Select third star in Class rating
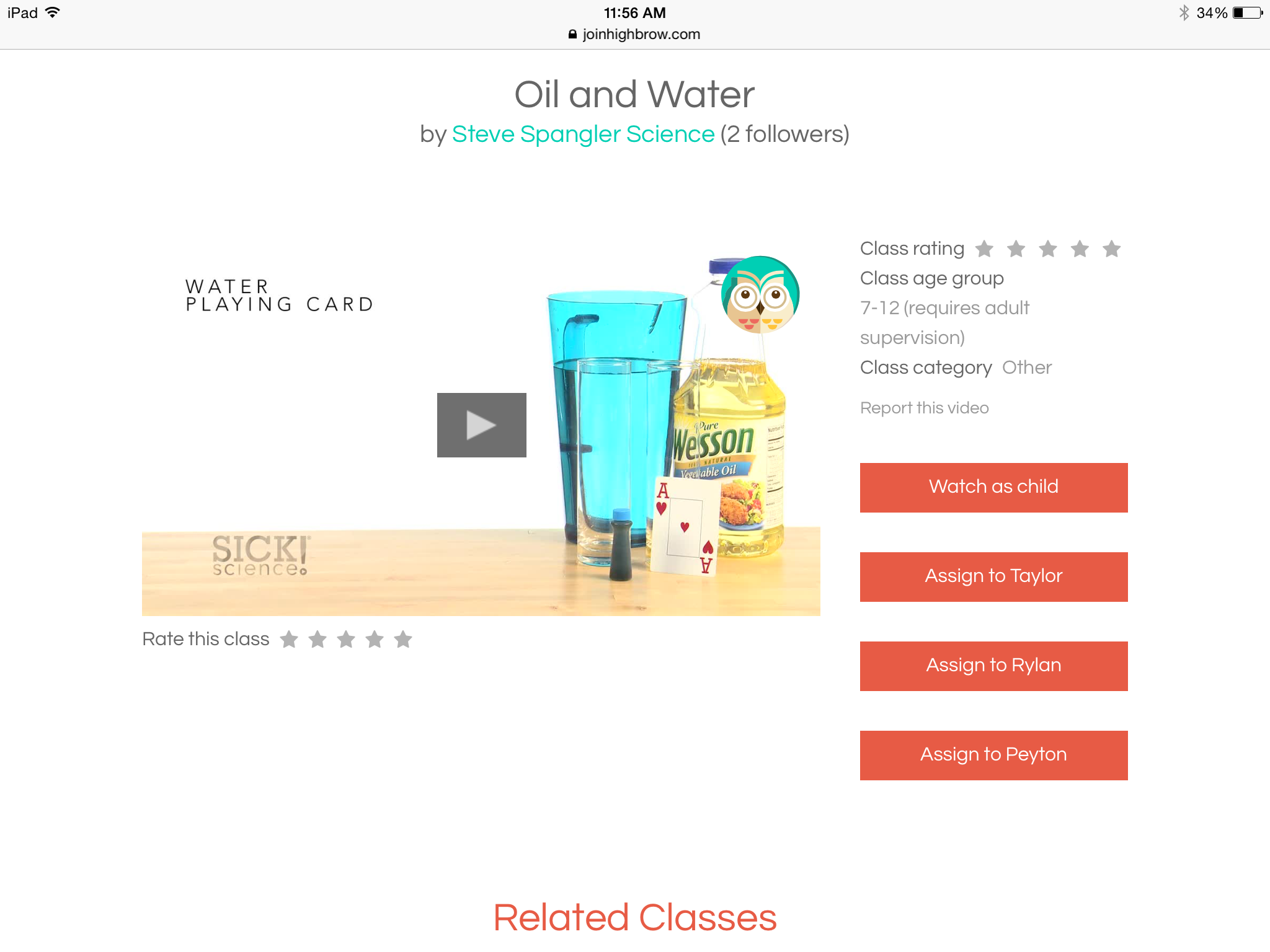The image size is (1270, 952). (x=1048, y=249)
